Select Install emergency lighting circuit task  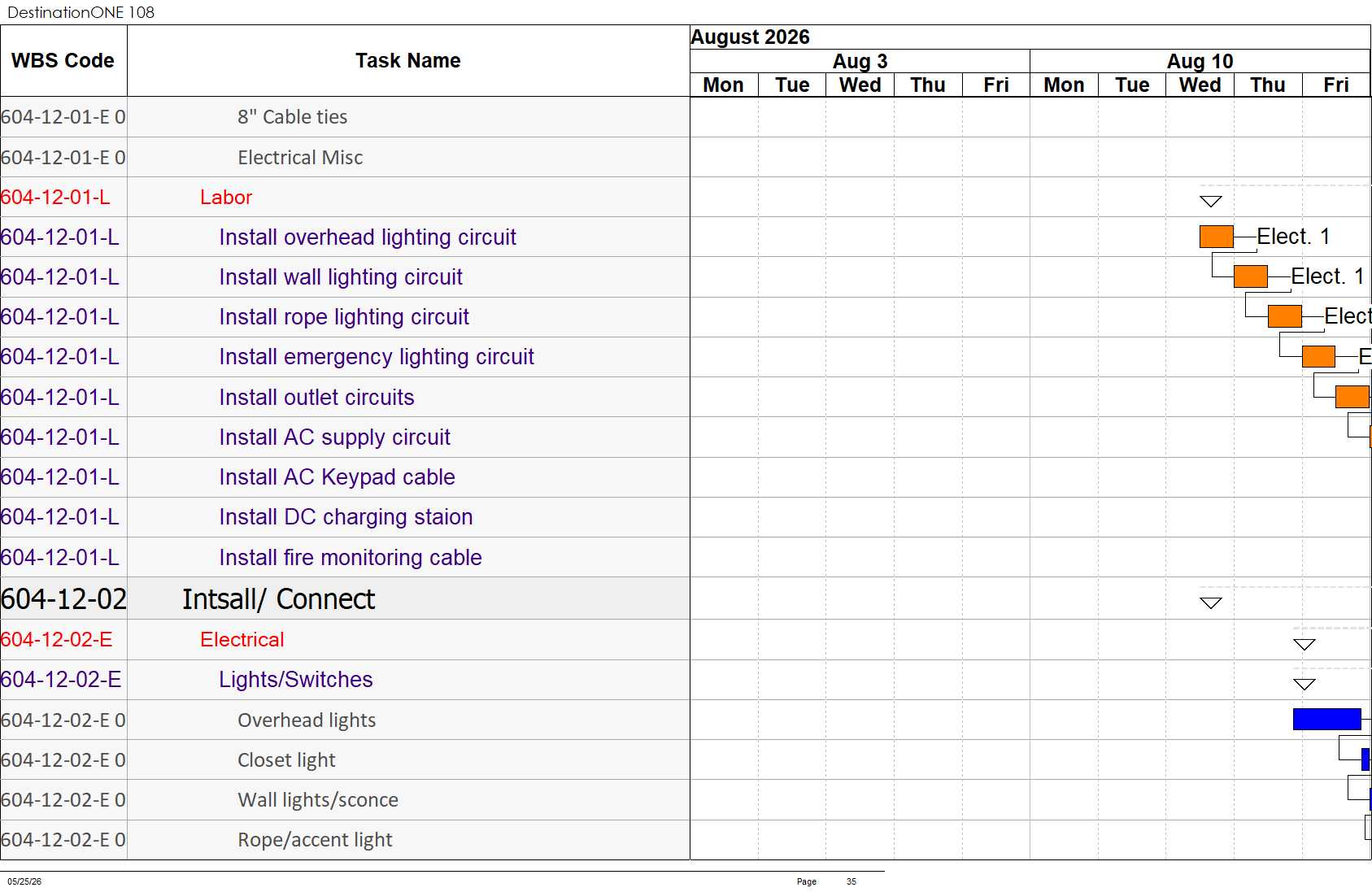click(377, 357)
